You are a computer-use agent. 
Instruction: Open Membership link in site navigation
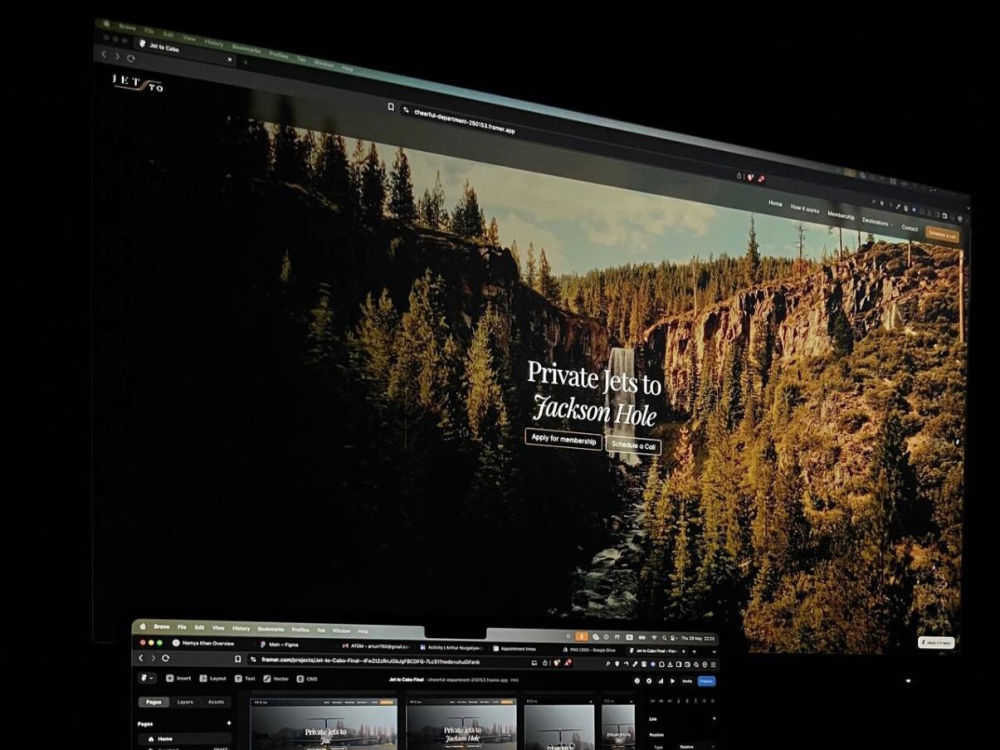841,216
